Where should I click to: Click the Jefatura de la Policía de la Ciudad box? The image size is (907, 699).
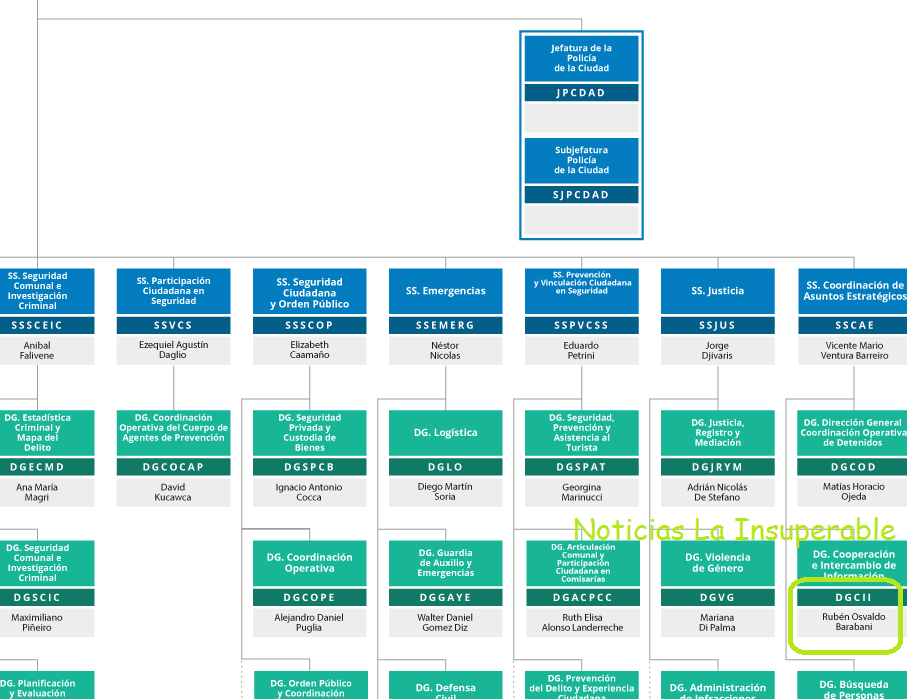[581, 58]
